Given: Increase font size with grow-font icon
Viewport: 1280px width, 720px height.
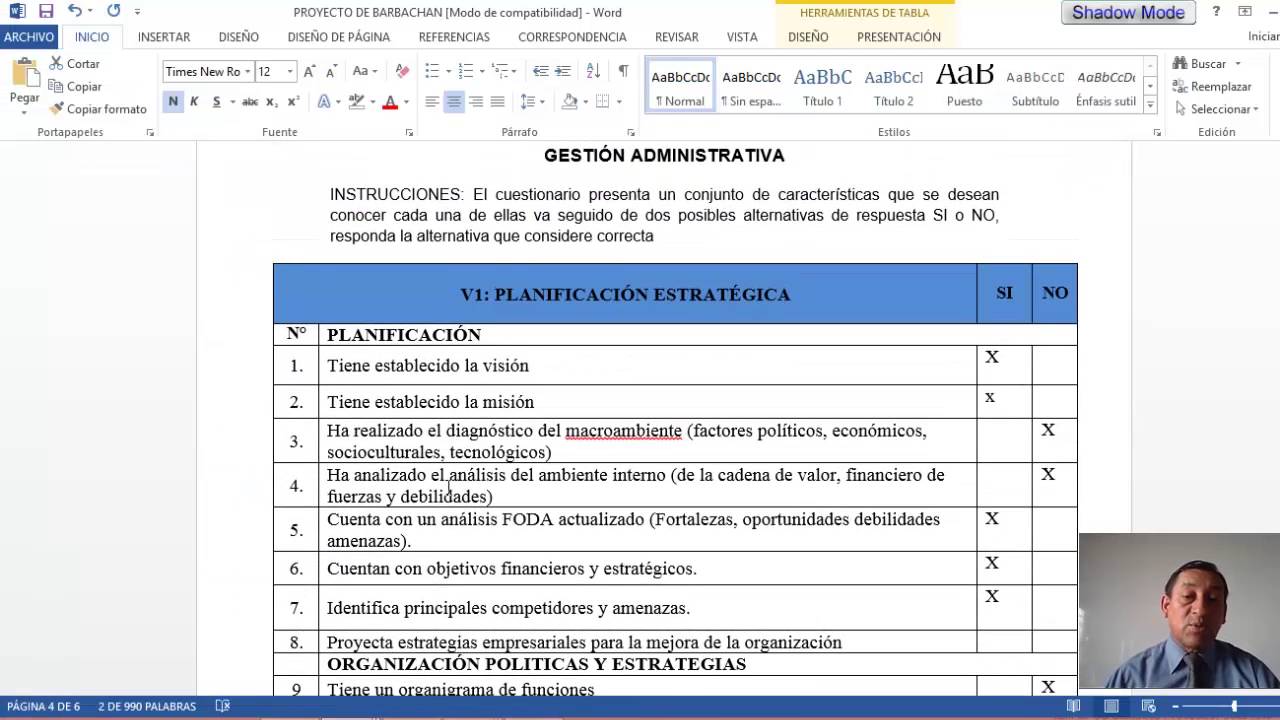Looking at the screenshot, I should 310,71.
